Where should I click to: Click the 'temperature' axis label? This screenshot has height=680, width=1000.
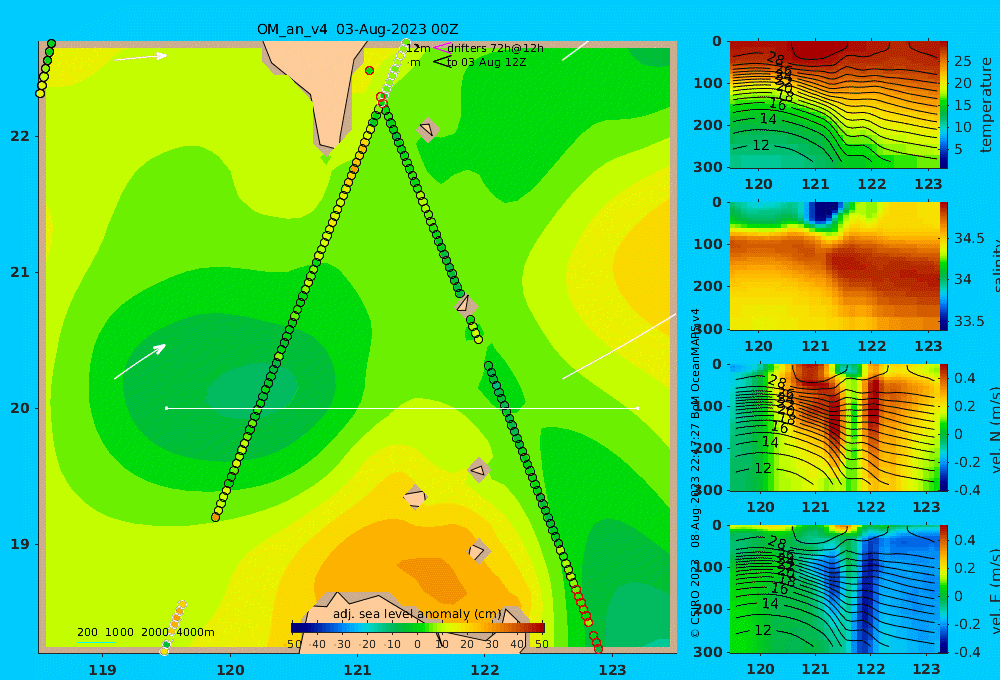pyautogui.click(x=986, y=105)
